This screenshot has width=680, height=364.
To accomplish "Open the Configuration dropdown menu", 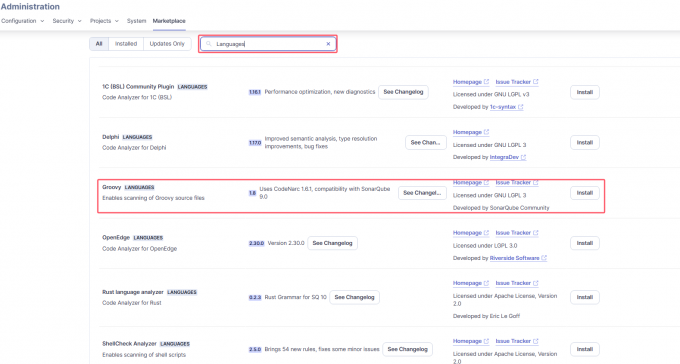I will point(23,21).
